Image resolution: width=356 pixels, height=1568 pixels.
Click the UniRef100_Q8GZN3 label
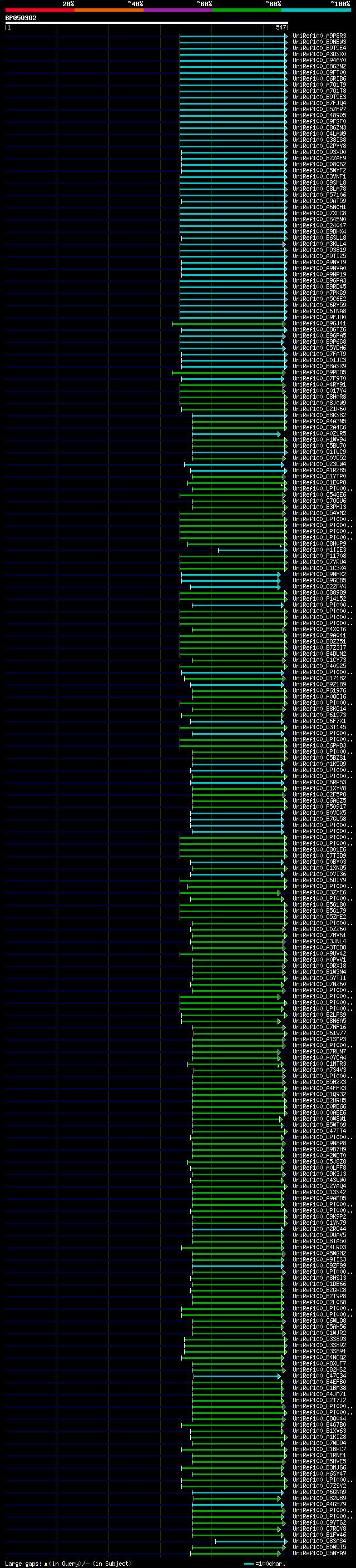[x=319, y=127]
